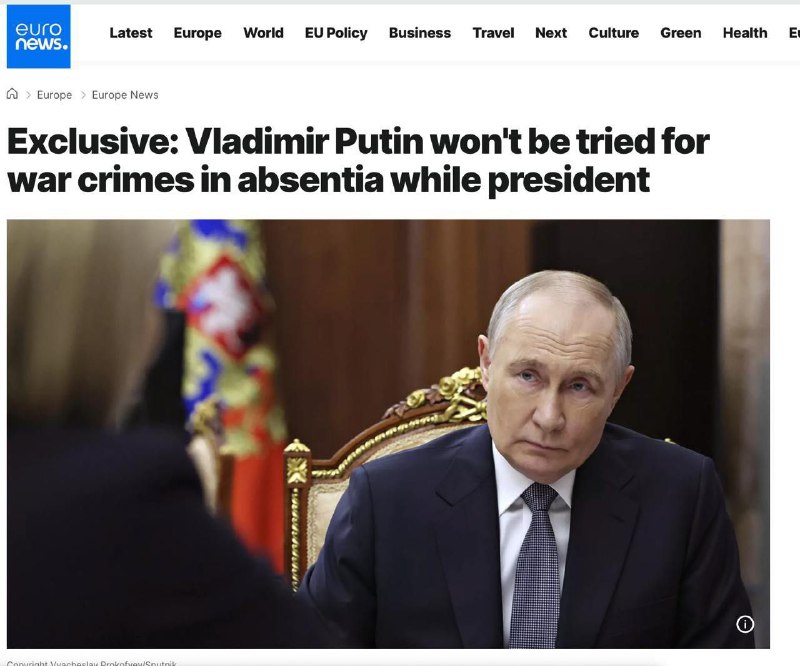This screenshot has width=800, height=666.
Task: Show the image info icon
Action: coord(745,624)
